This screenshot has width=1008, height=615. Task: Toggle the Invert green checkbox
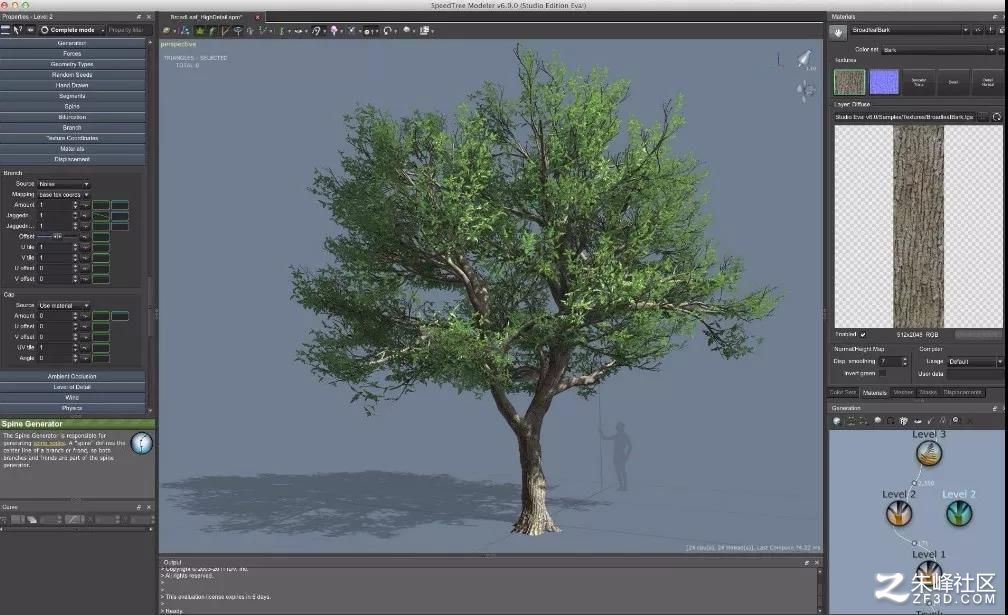point(882,373)
